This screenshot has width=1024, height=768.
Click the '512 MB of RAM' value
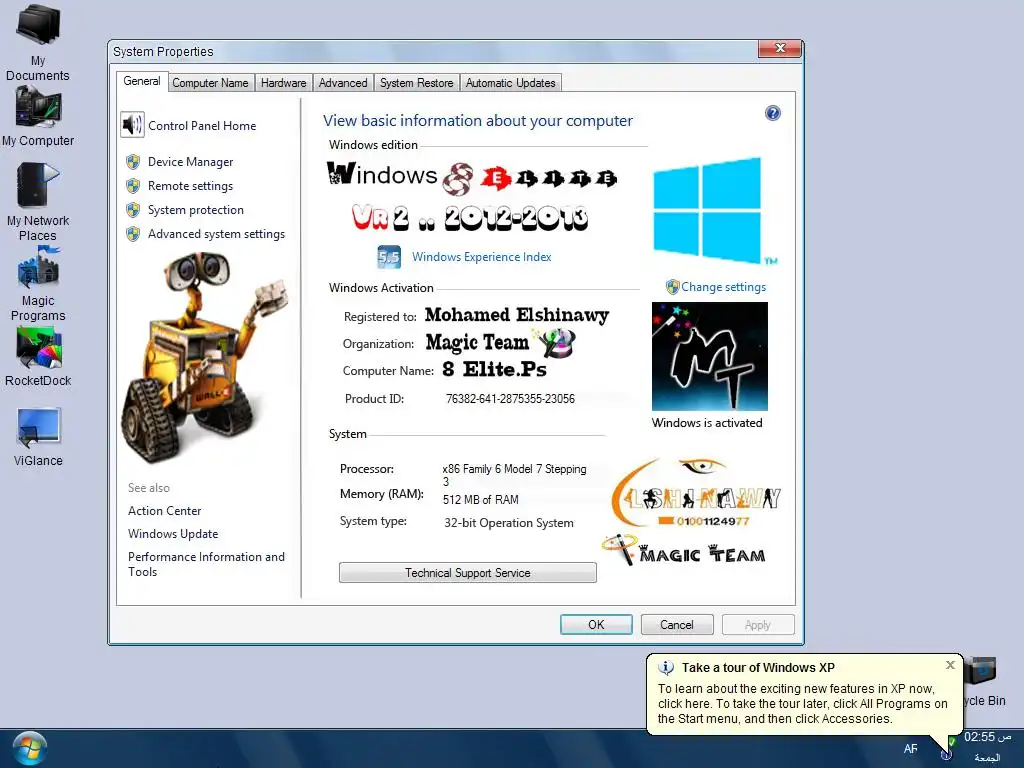481,500
